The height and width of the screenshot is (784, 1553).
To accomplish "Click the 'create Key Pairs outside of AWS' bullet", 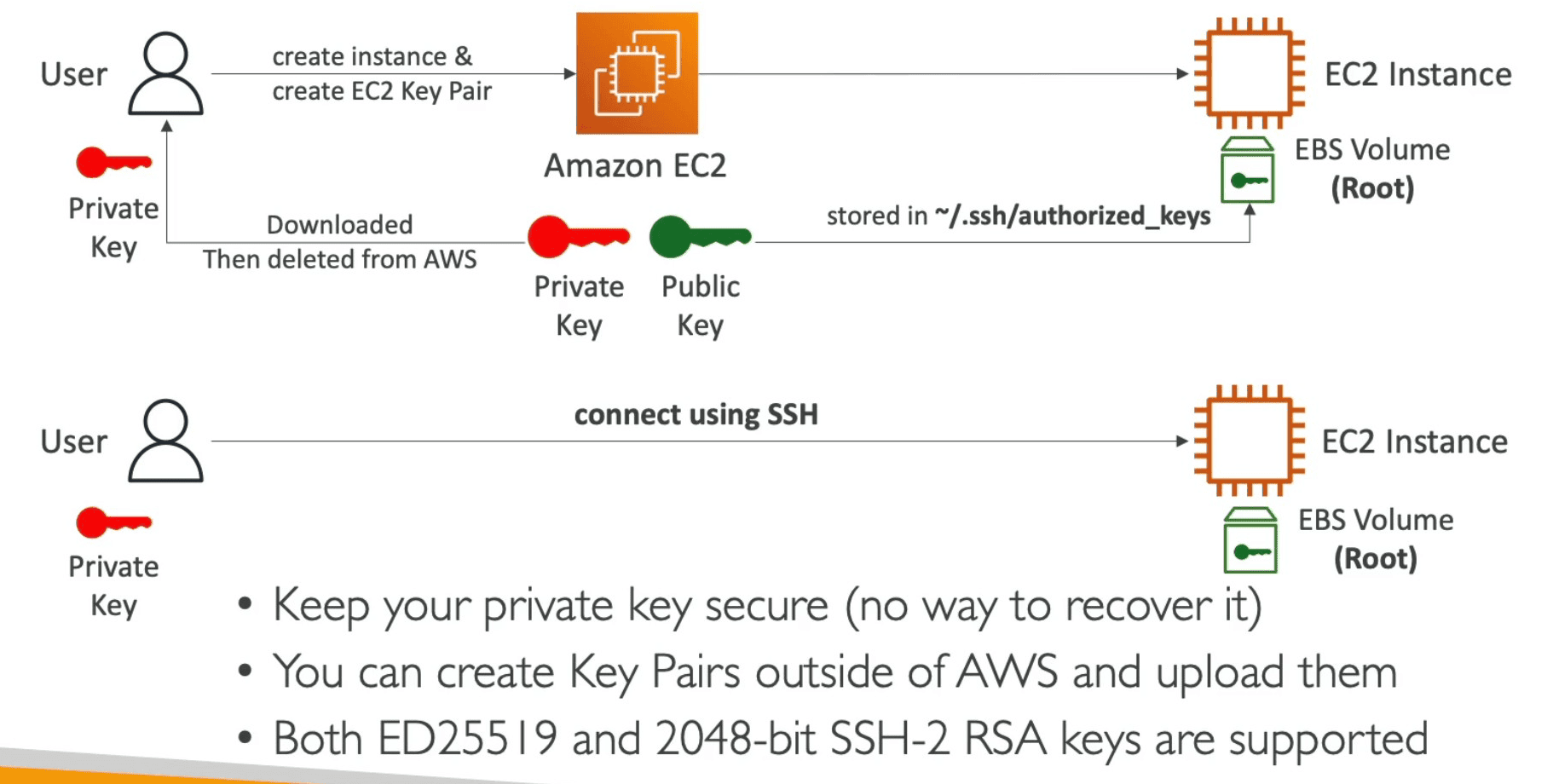I will click(834, 672).
